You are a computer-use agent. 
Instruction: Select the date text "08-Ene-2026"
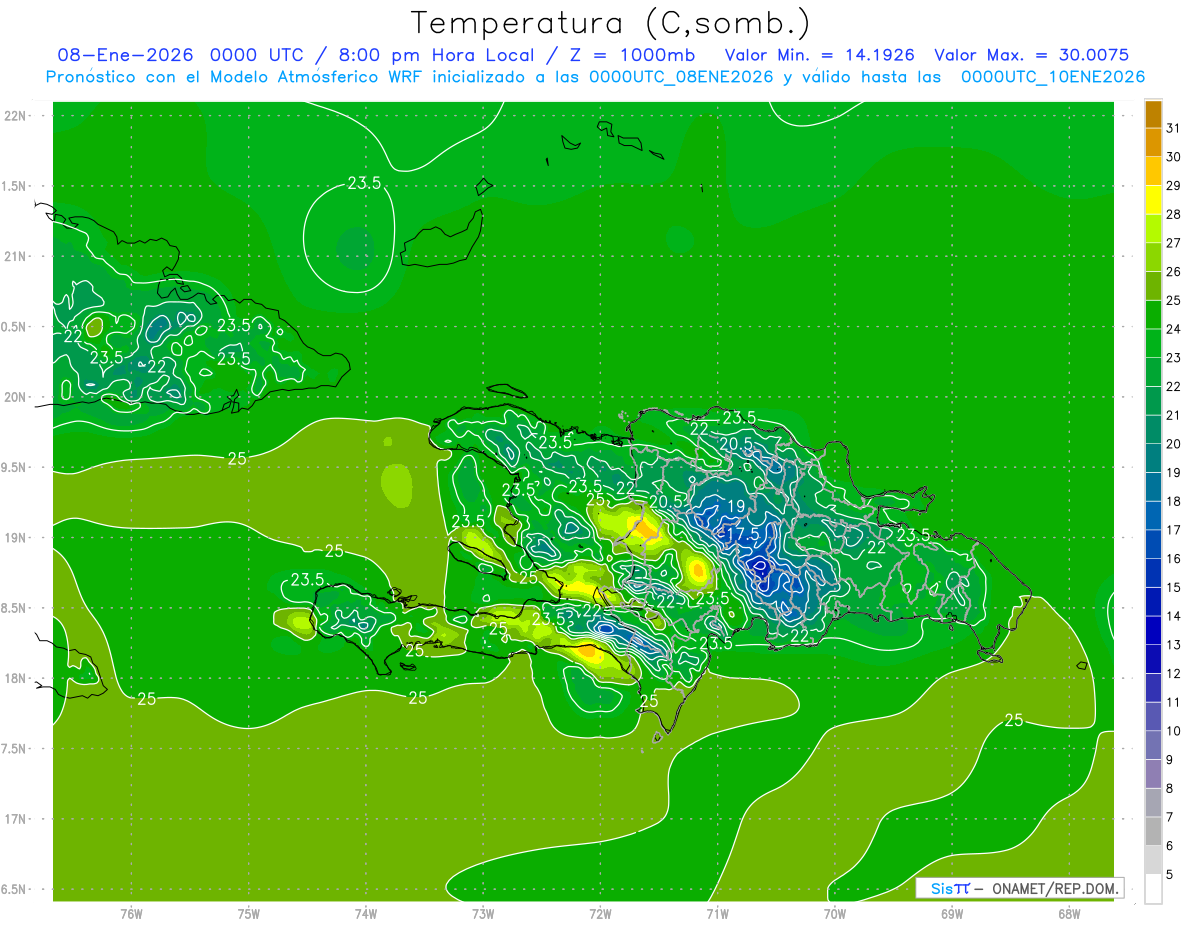click(126, 55)
